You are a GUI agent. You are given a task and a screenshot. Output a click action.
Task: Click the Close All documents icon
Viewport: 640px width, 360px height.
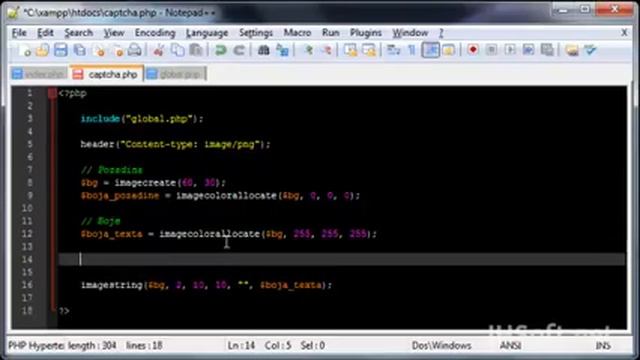[118, 50]
